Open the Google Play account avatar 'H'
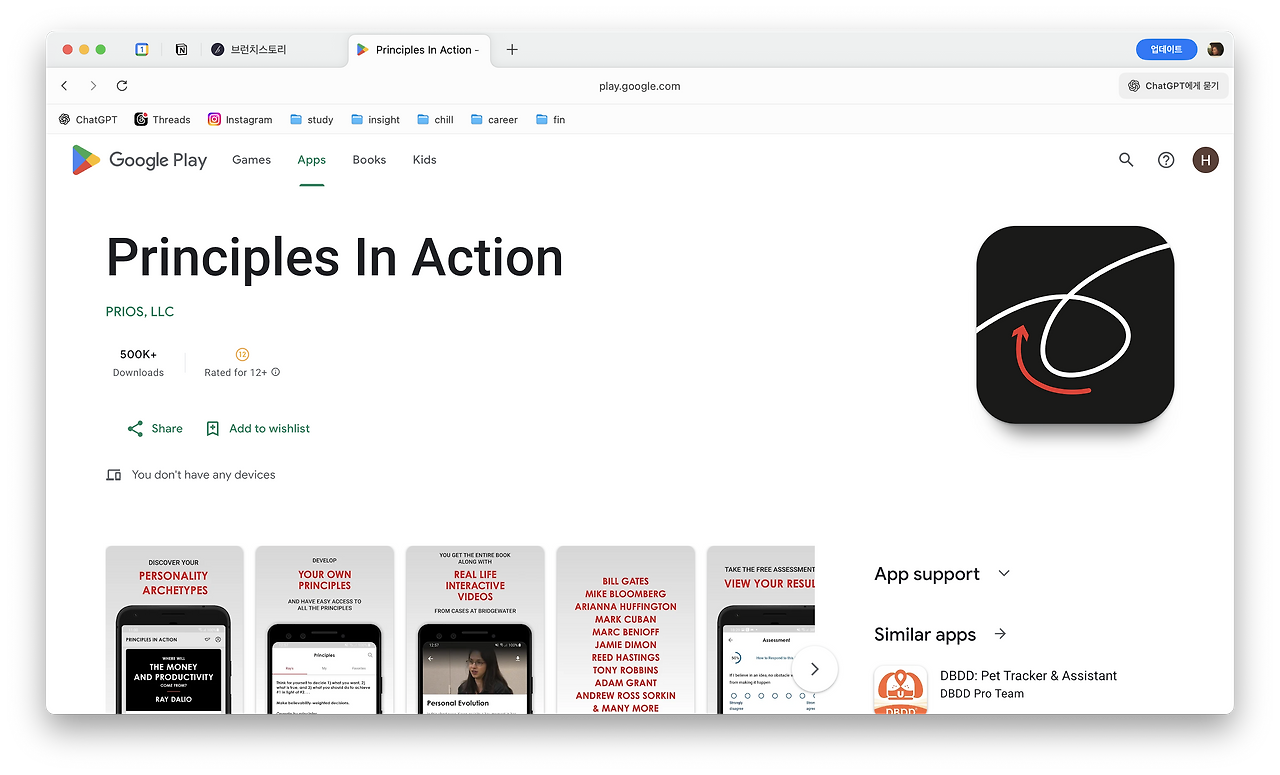 tap(1206, 160)
